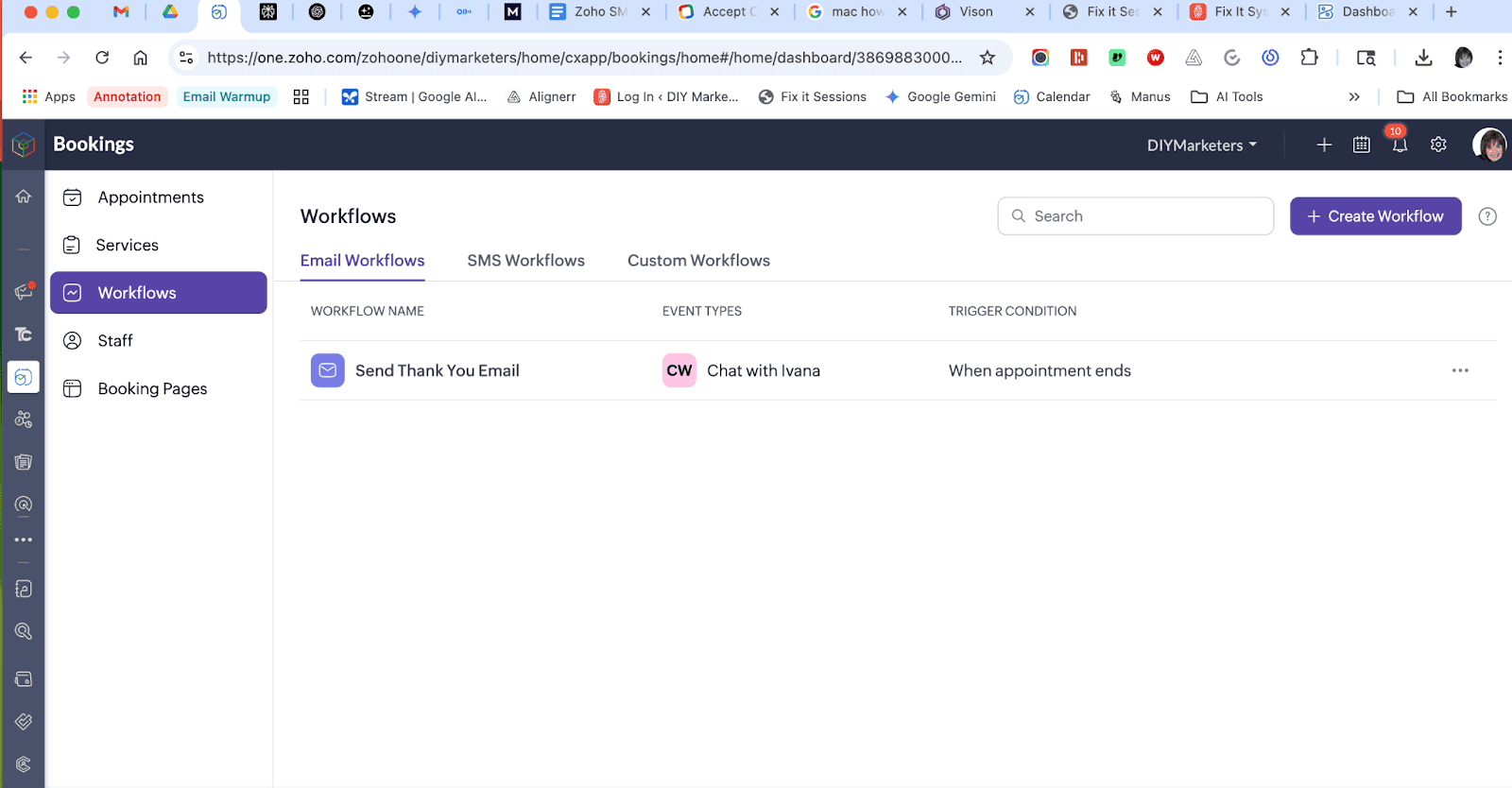The height and width of the screenshot is (788, 1512).
Task: Open Services in the sidebar
Action: 159,245
